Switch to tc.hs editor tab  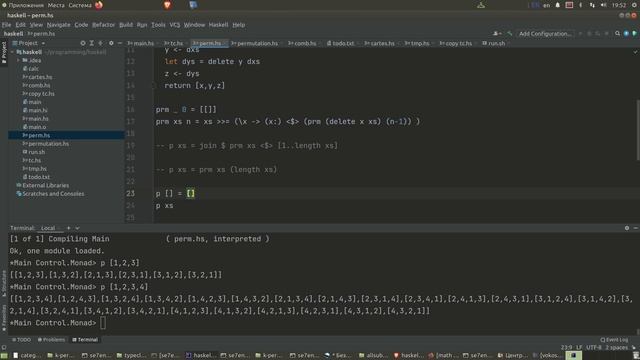click(175, 43)
